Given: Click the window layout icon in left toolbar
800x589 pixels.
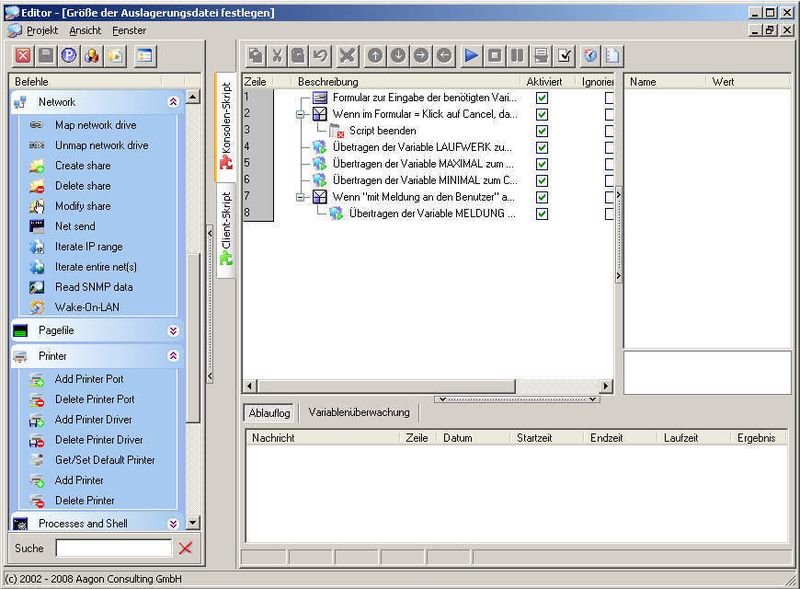Looking at the screenshot, I should tap(145, 56).
